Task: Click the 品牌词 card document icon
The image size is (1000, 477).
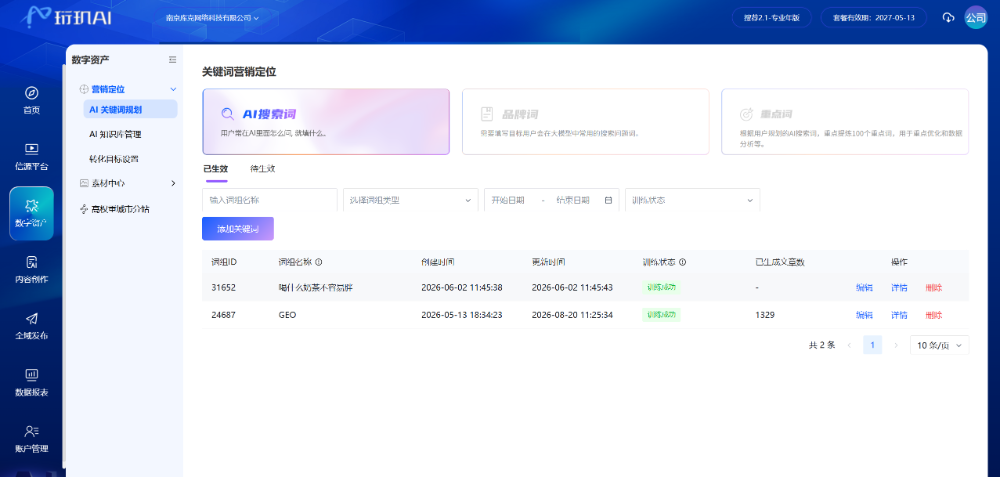Action: (487, 115)
